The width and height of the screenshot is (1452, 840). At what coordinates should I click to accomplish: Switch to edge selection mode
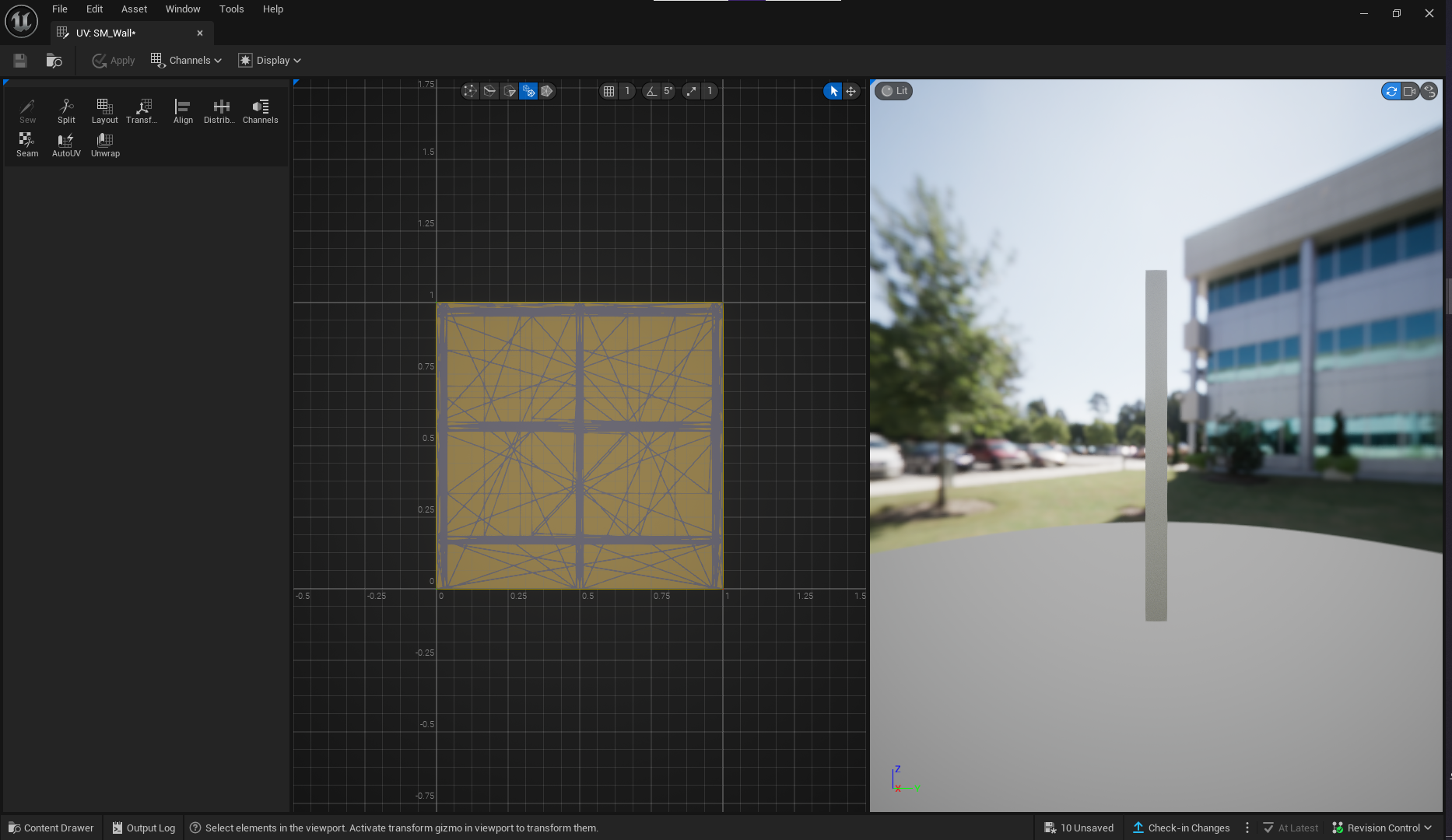tap(489, 91)
